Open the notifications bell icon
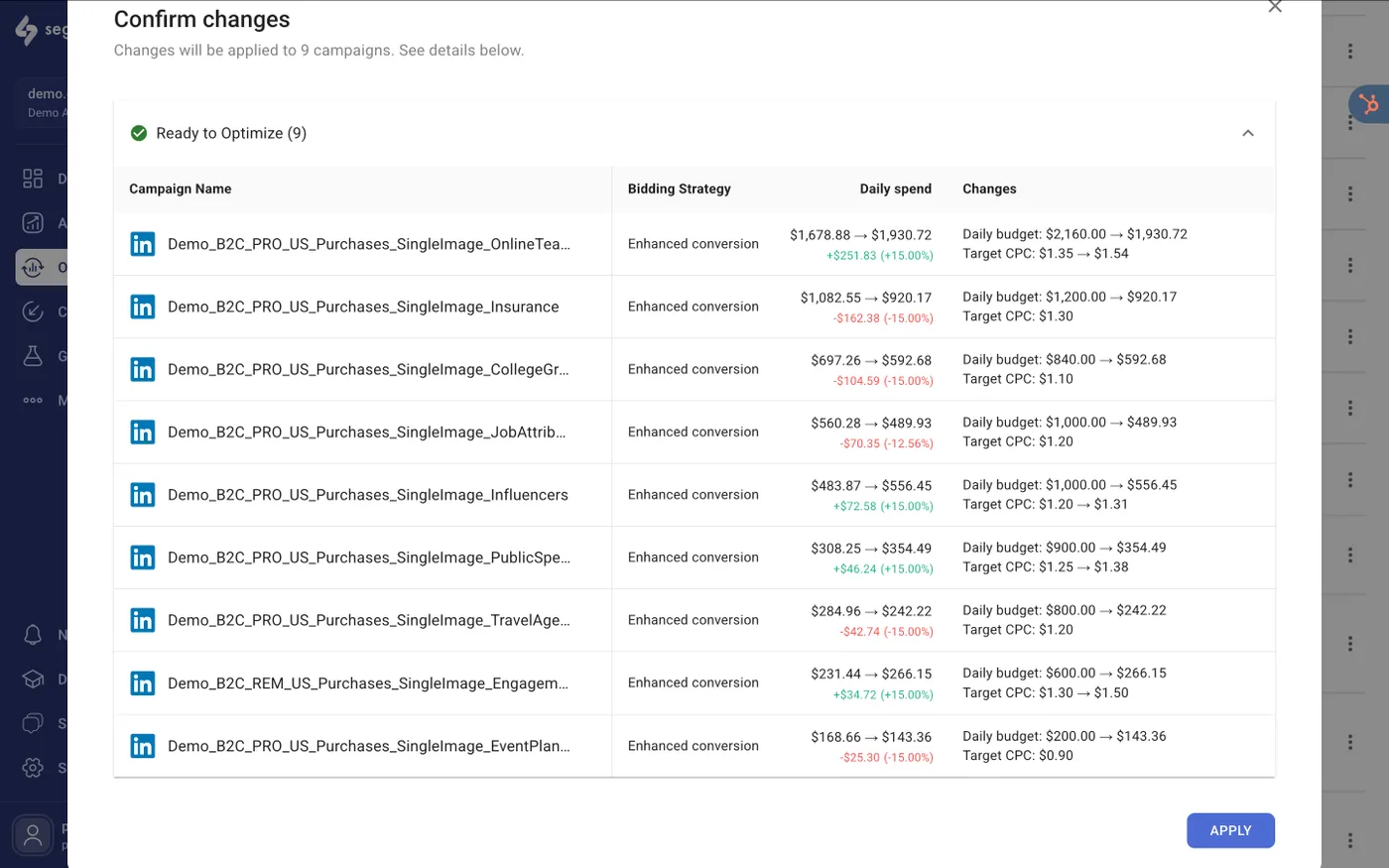 tap(33, 635)
